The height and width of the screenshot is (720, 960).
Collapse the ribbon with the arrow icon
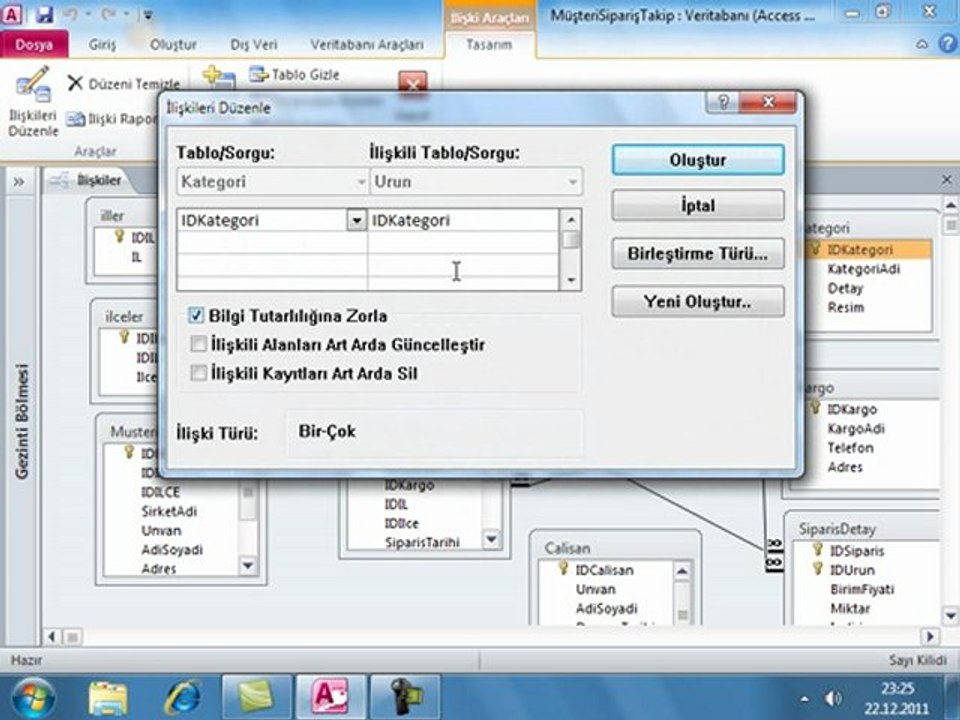pos(922,44)
